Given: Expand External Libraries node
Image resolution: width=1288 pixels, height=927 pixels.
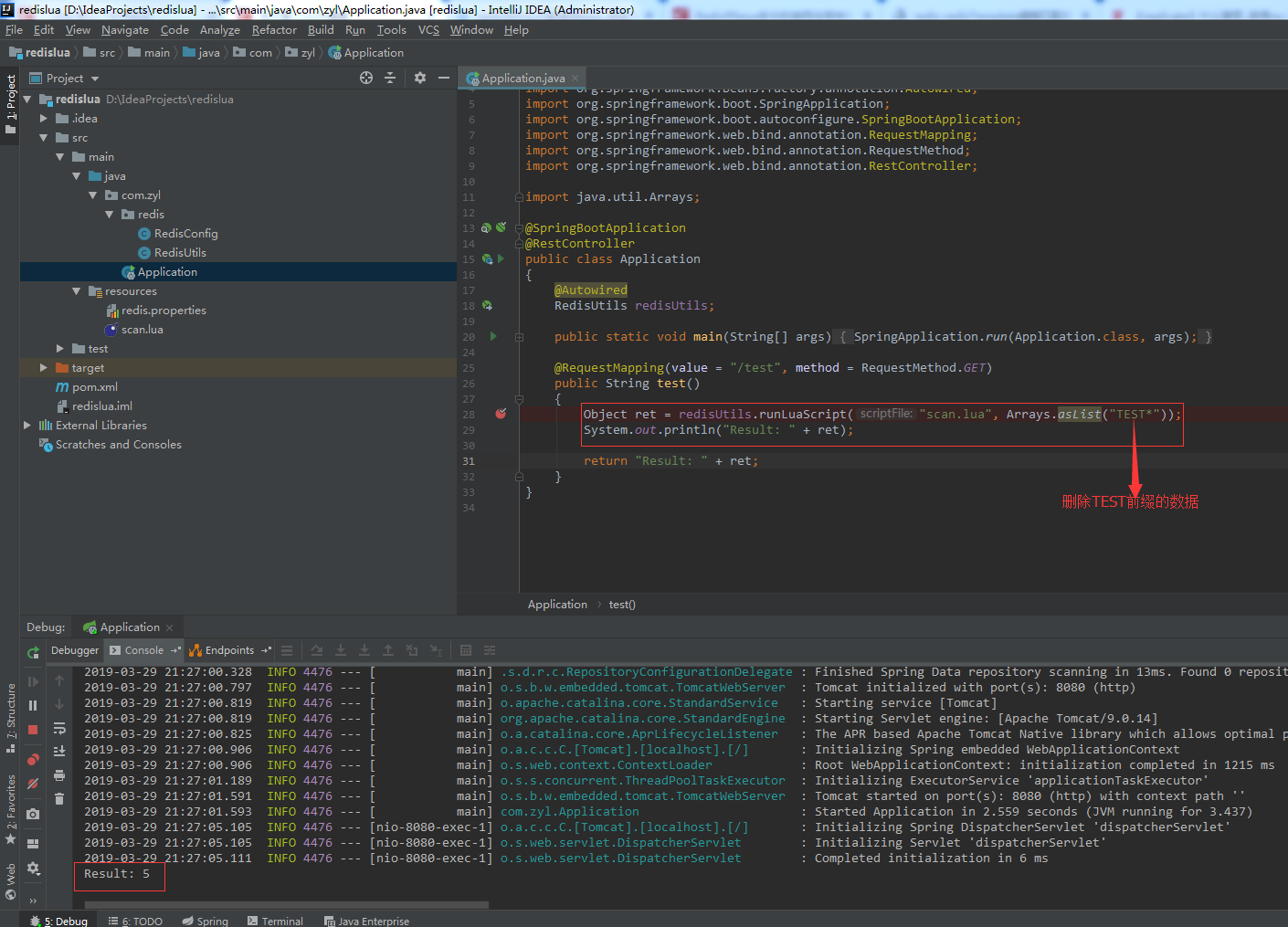Looking at the screenshot, I should point(27,426).
